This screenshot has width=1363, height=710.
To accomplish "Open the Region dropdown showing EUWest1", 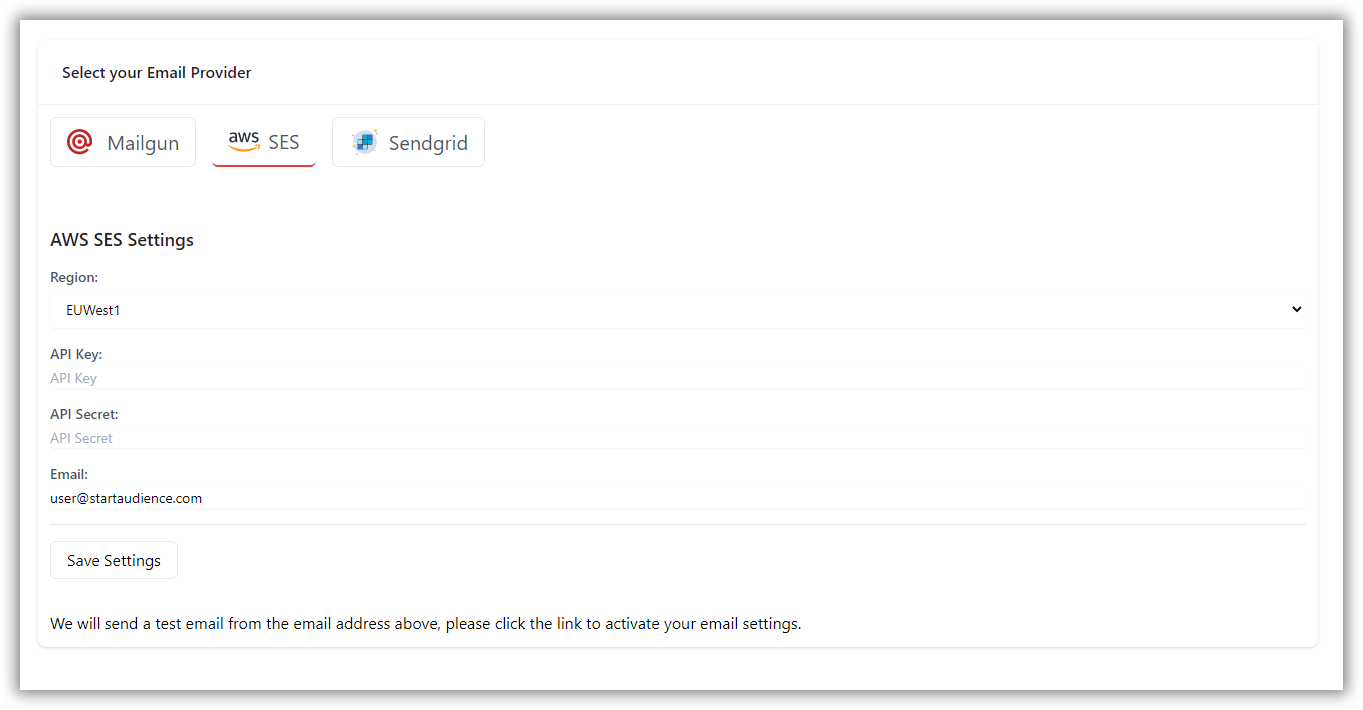I will coord(678,310).
